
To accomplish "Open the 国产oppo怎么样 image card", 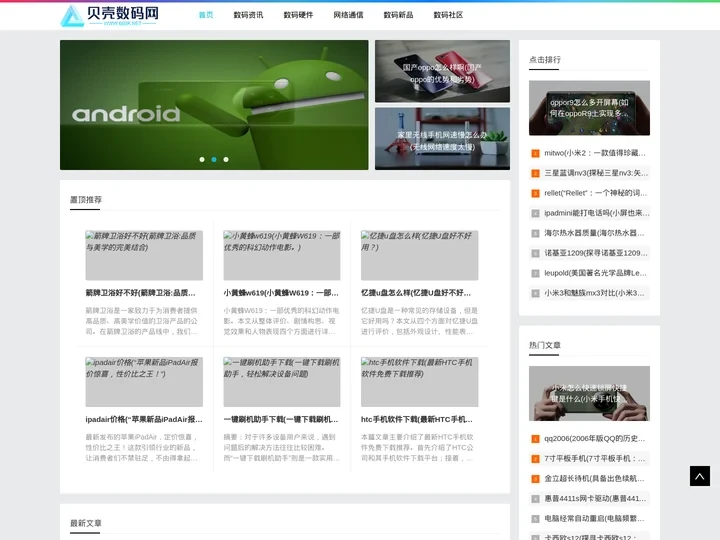I will (442, 71).
